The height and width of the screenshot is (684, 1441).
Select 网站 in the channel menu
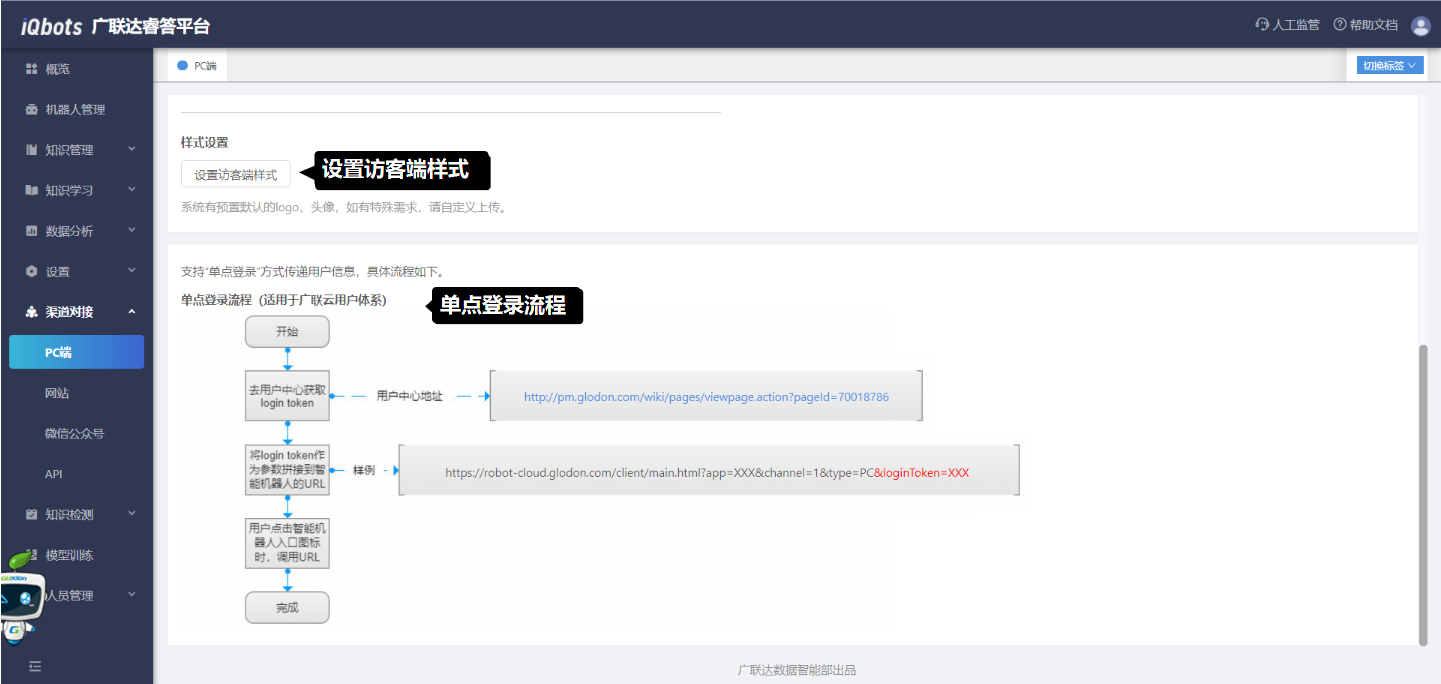click(57, 394)
